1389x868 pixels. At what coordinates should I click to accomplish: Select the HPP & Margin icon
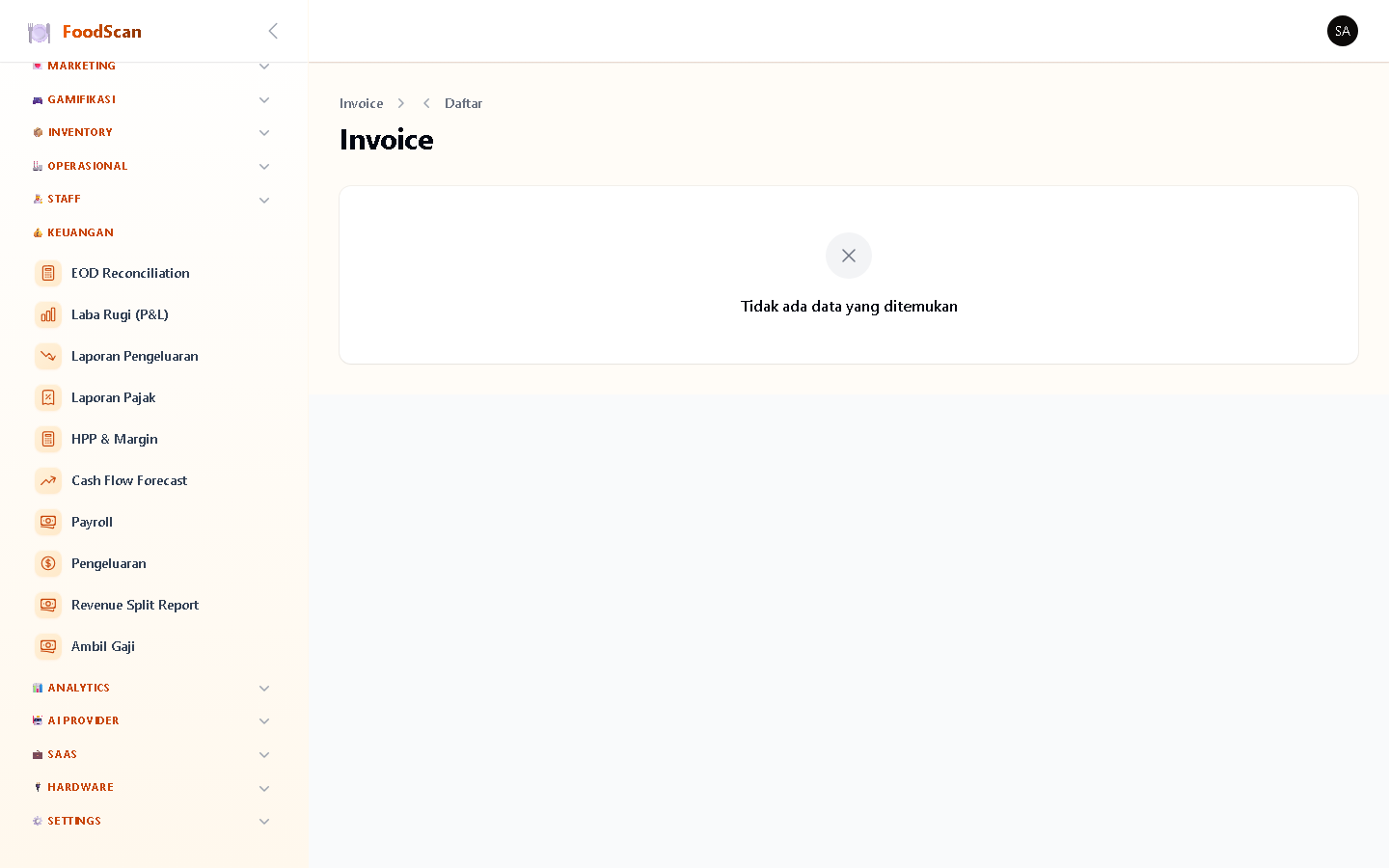coord(48,439)
